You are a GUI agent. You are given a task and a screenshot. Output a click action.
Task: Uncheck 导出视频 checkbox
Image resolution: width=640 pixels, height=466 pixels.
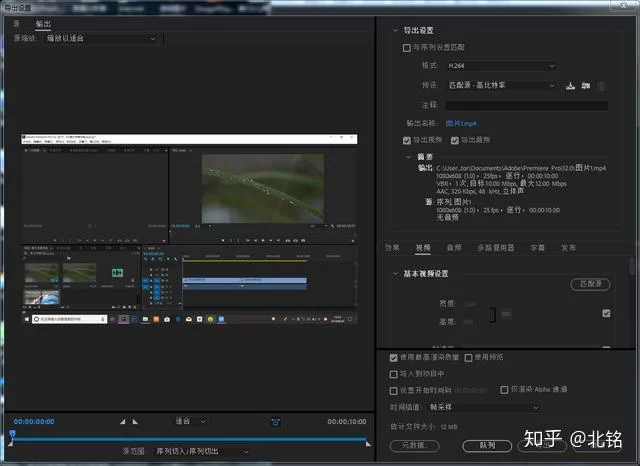point(406,140)
